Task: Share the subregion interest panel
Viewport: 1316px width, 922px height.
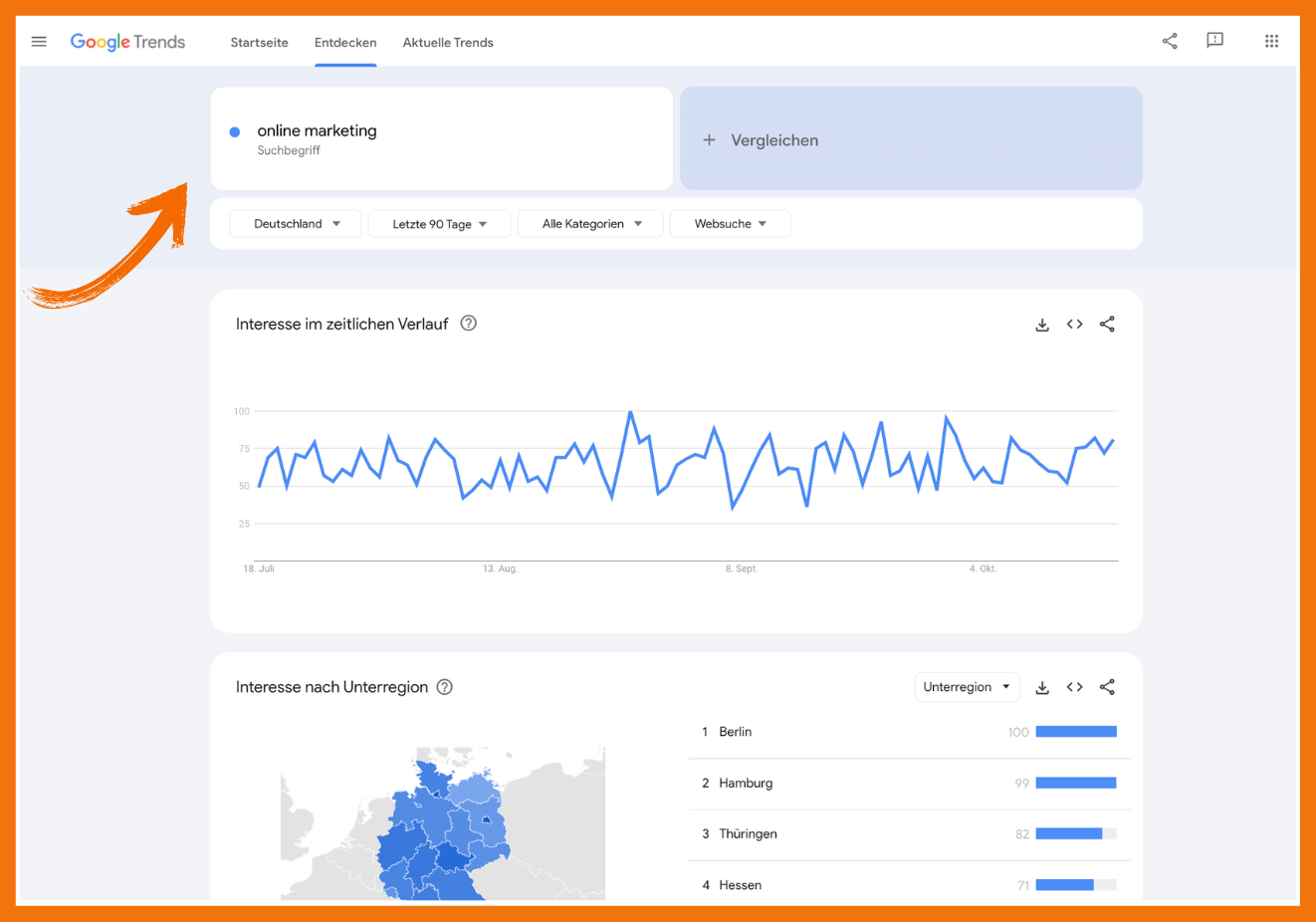Action: coord(1107,687)
